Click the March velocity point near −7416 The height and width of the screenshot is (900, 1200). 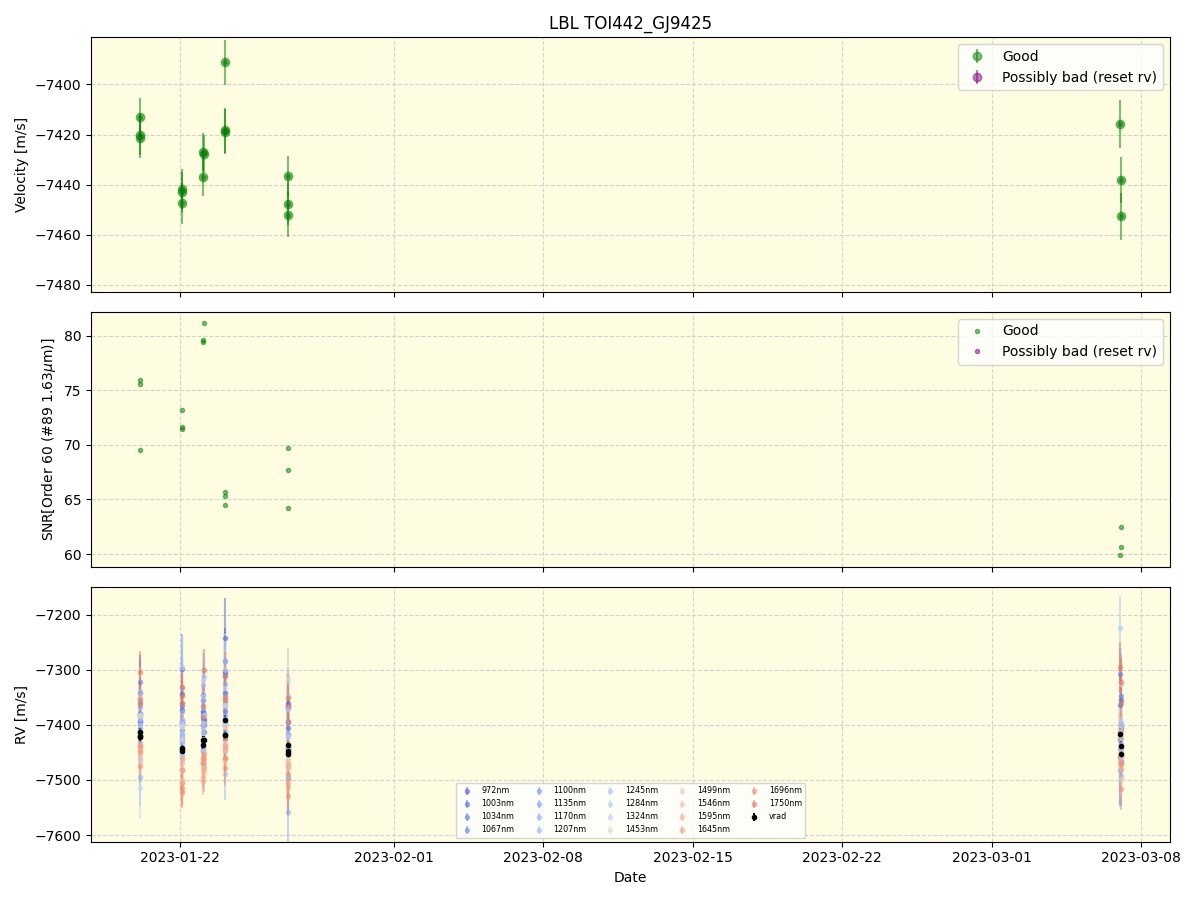pyautogui.click(x=1120, y=124)
